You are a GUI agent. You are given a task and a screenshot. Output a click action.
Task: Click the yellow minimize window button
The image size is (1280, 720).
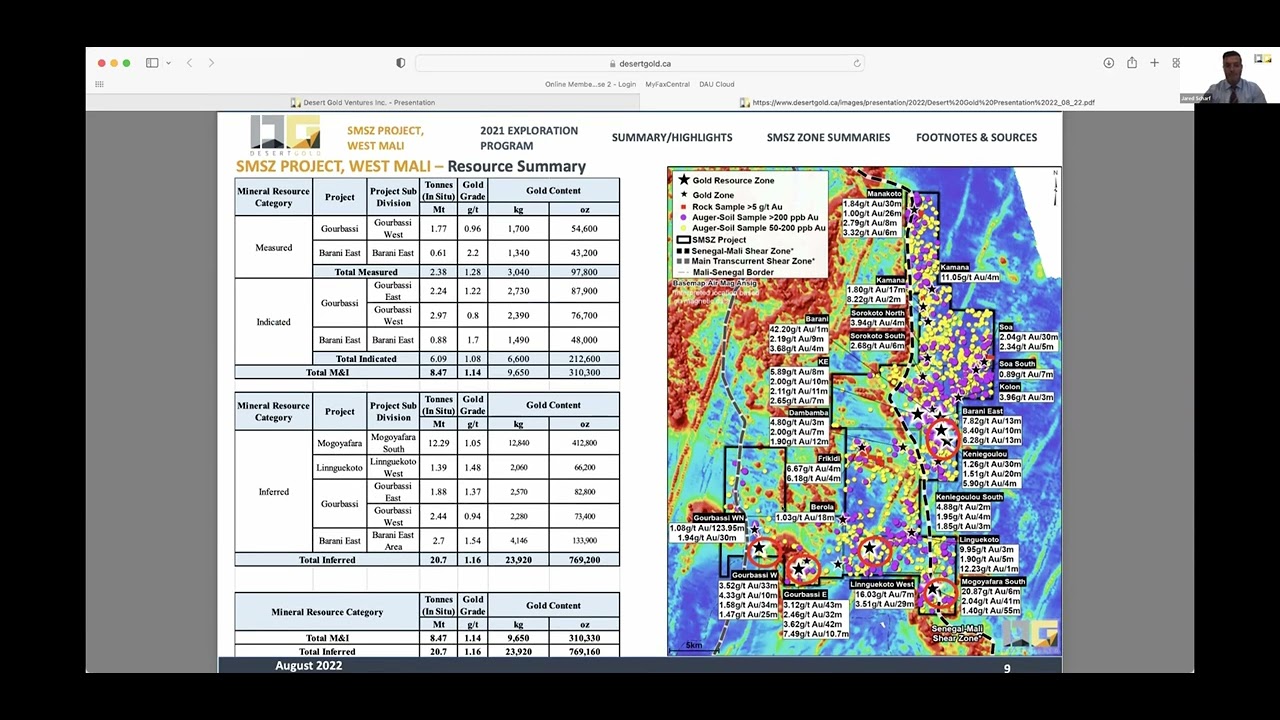click(114, 63)
